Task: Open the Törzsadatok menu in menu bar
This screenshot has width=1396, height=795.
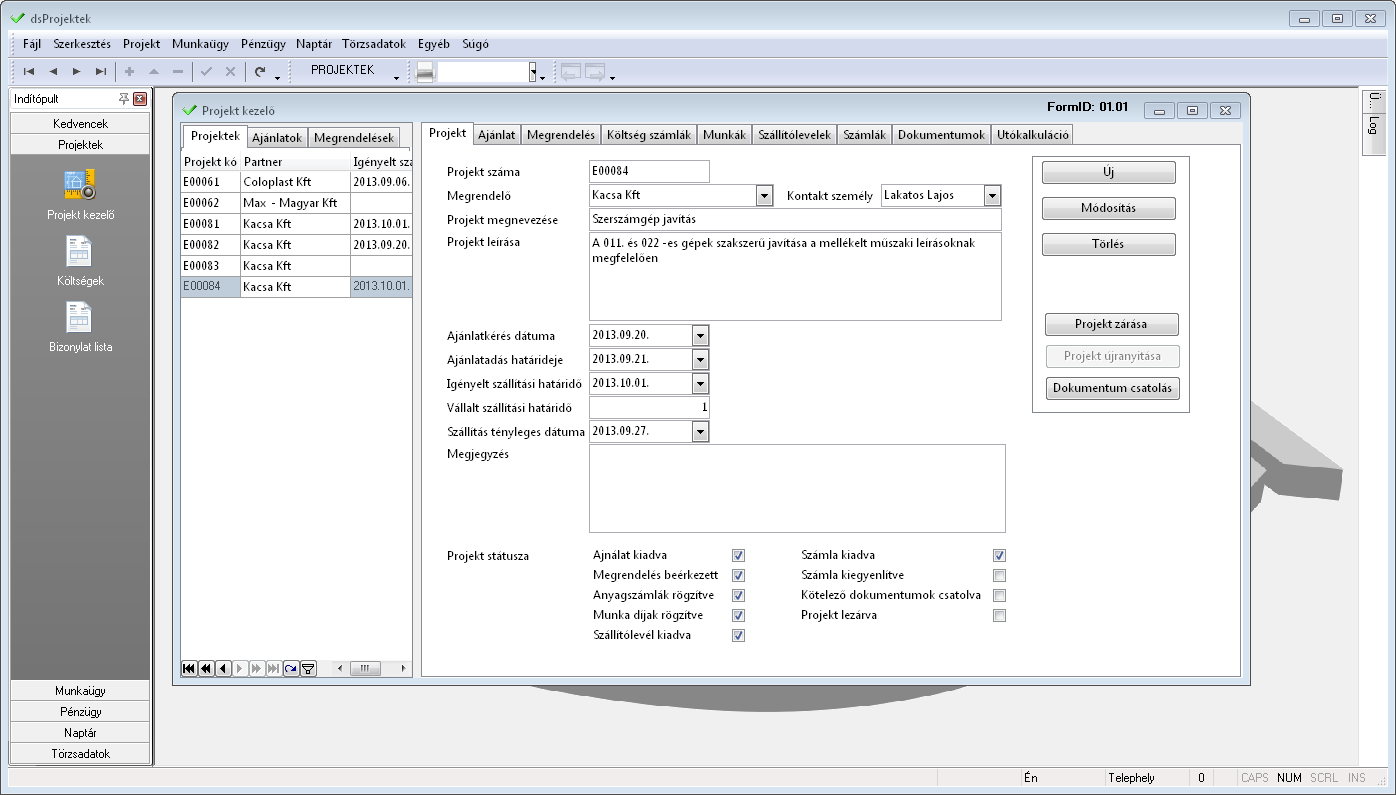Action: click(374, 44)
